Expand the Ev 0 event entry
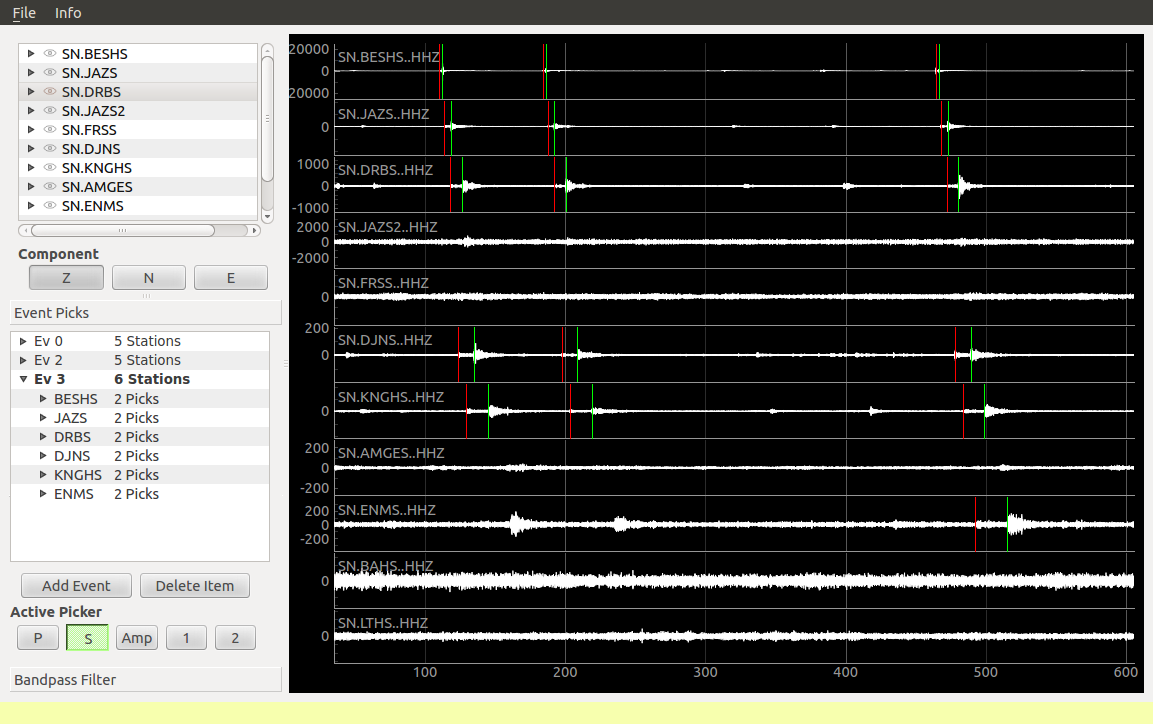This screenshot has height=724, width=1153. [23, 341]
